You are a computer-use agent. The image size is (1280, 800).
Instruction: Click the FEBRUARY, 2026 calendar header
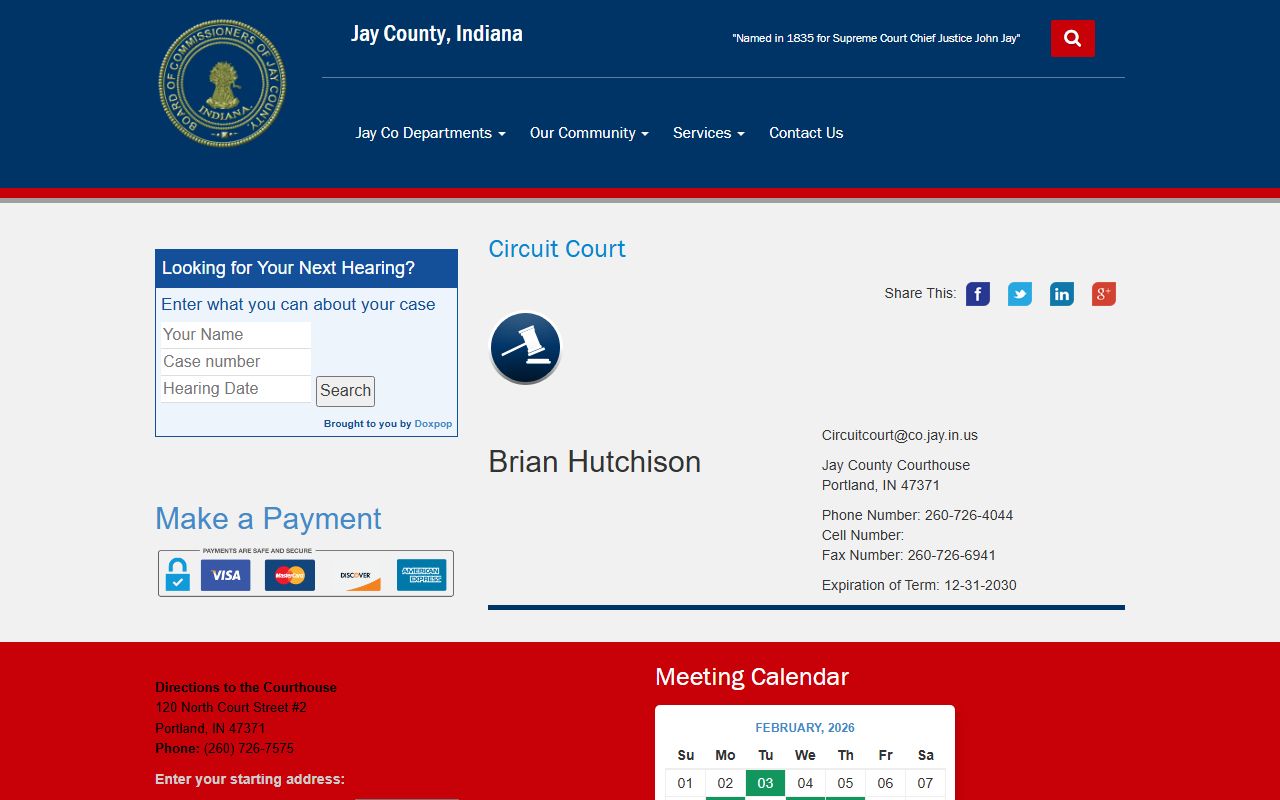coord(805,728)
